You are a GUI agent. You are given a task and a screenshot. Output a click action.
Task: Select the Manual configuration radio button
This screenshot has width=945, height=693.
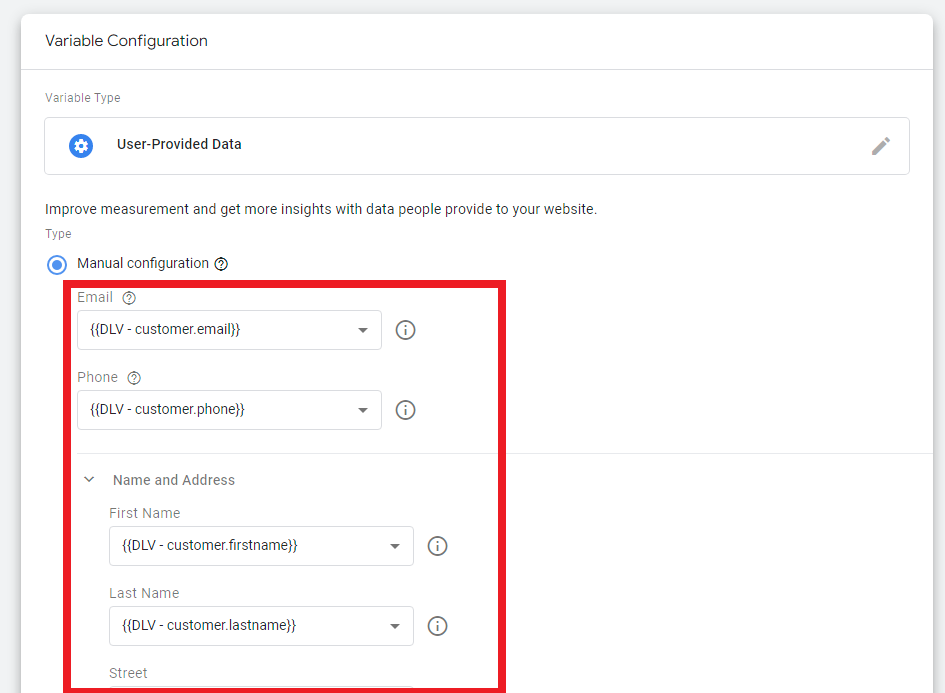[57, 265]
